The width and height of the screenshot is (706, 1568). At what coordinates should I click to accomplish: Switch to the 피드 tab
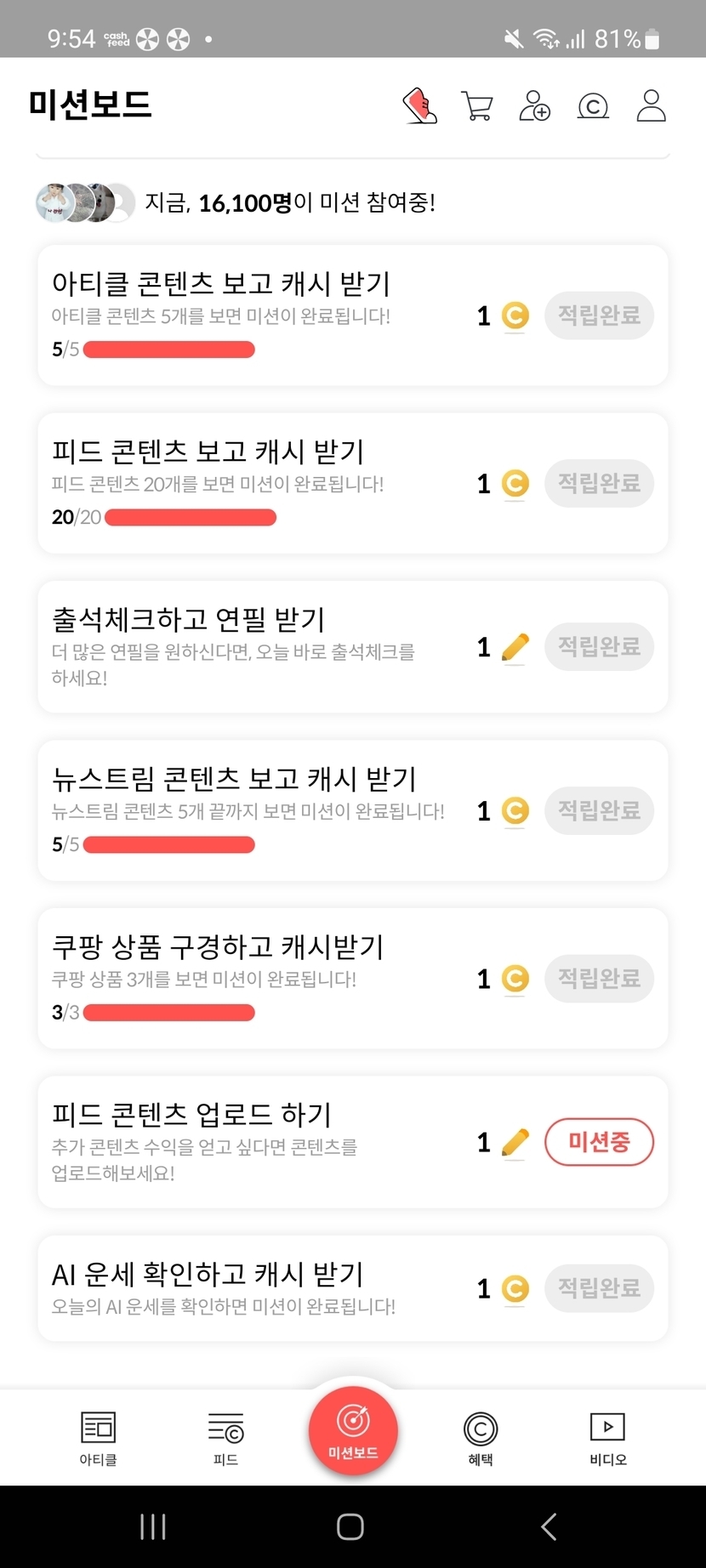coord(225,1438)
